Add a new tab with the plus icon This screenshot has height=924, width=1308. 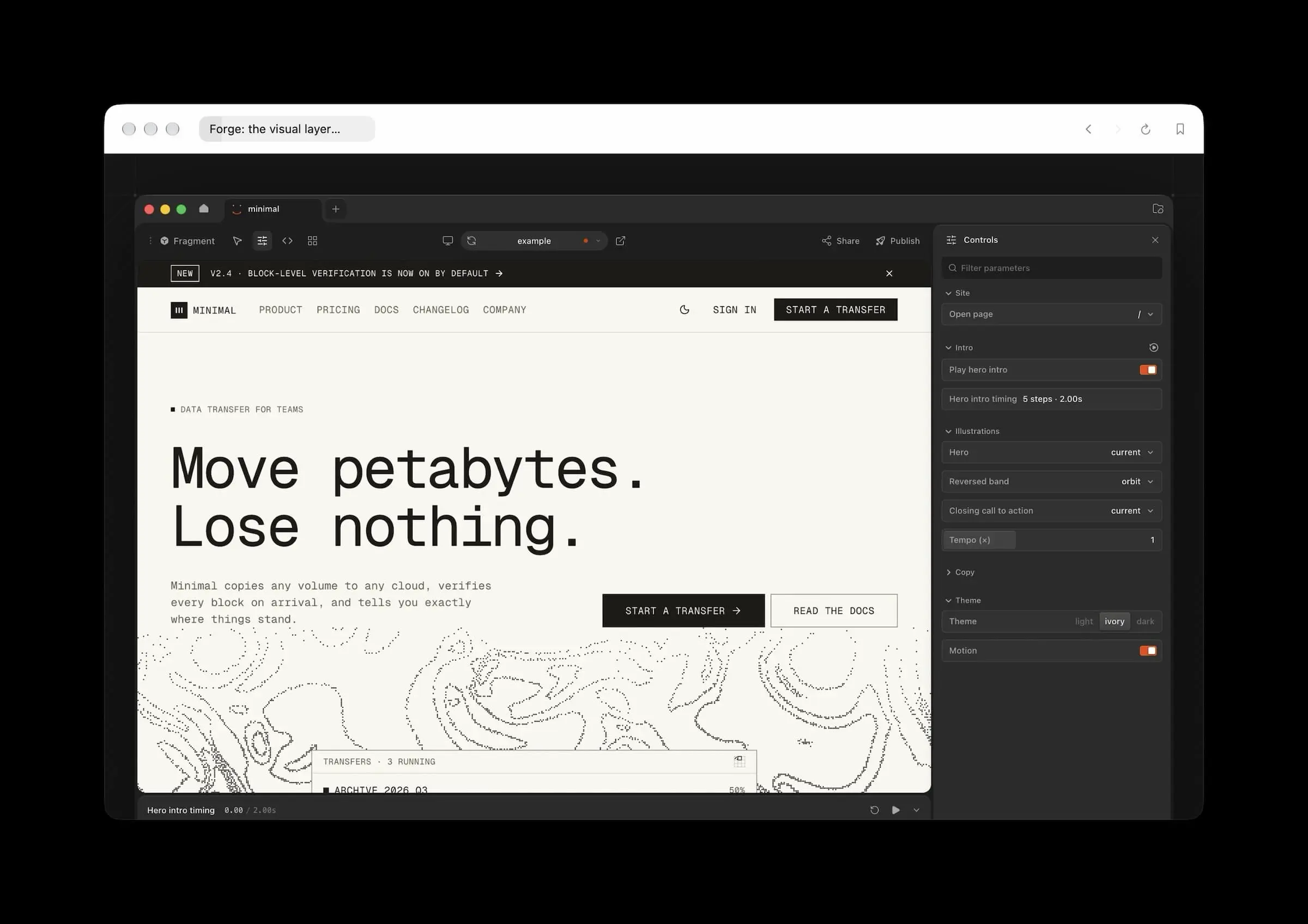pyautogui.click(x=336, y=209)
